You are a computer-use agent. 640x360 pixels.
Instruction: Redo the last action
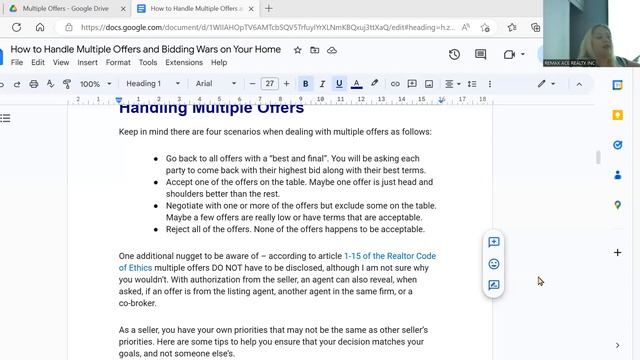[x=17, y=84]
